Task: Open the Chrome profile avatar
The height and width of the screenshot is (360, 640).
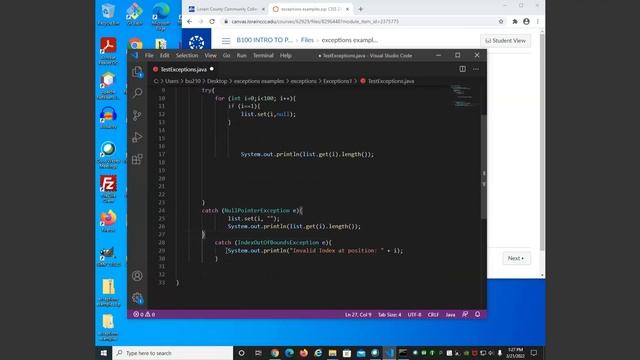Action: 526,21
